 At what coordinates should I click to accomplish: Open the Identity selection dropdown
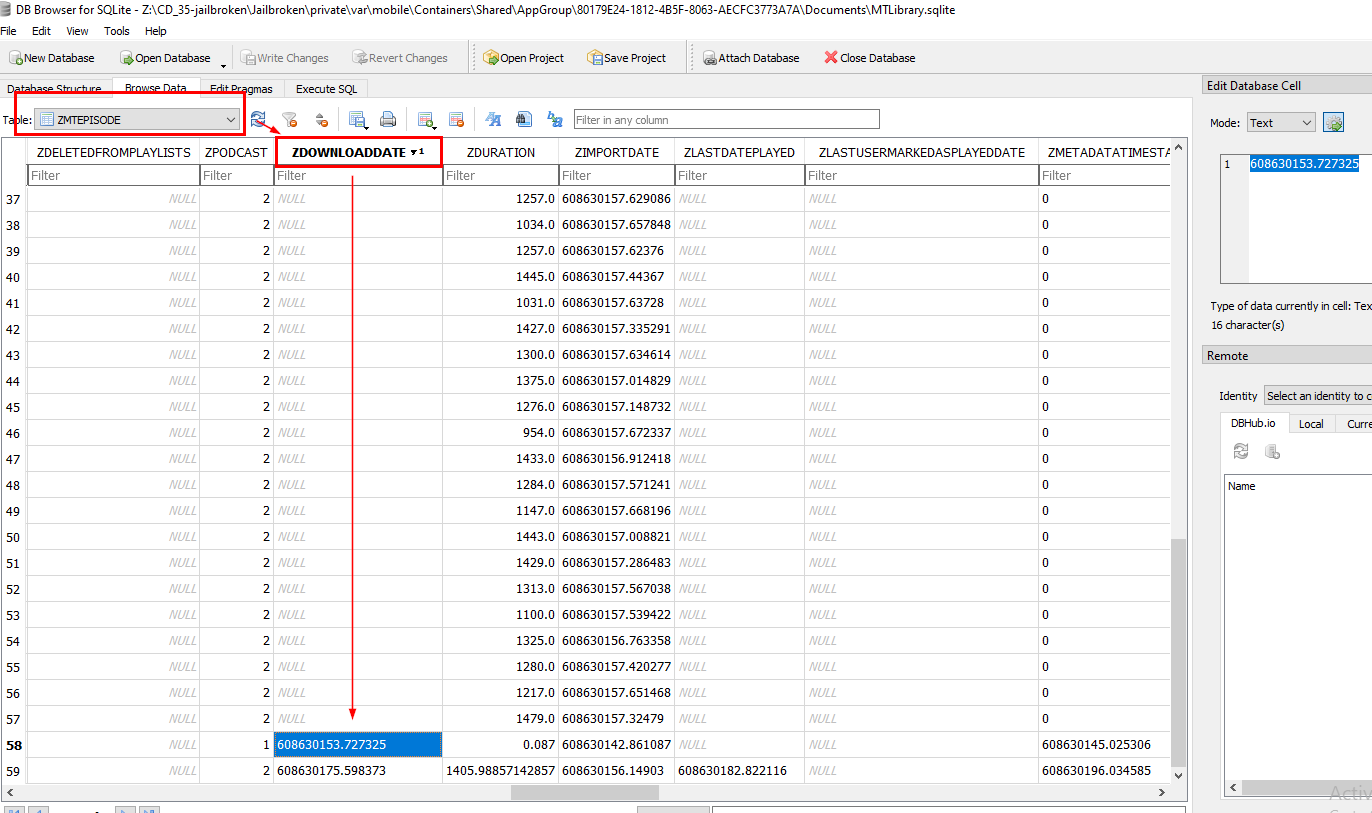click(x=1318, y=396)
